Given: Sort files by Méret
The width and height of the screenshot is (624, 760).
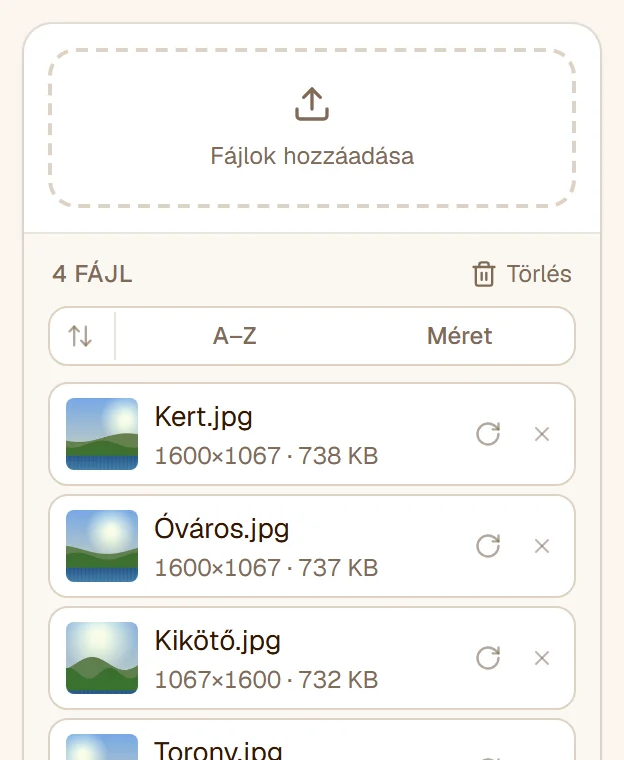Looking at the screenshot, I should 460,336.
